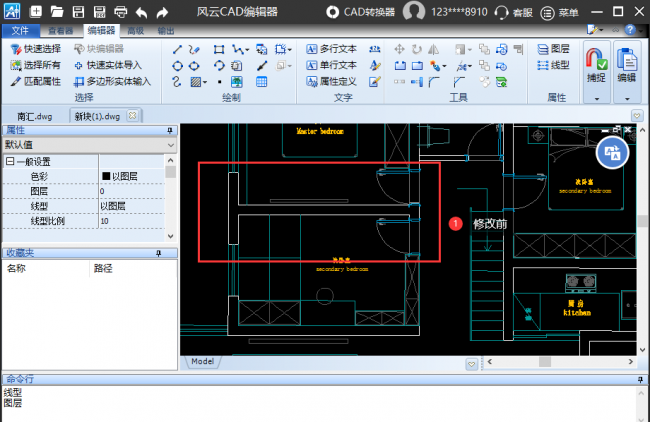Screen dimensions: 650x422
Task: Open the hatch tool dropdown arrow
Action: tap(205, 82)
